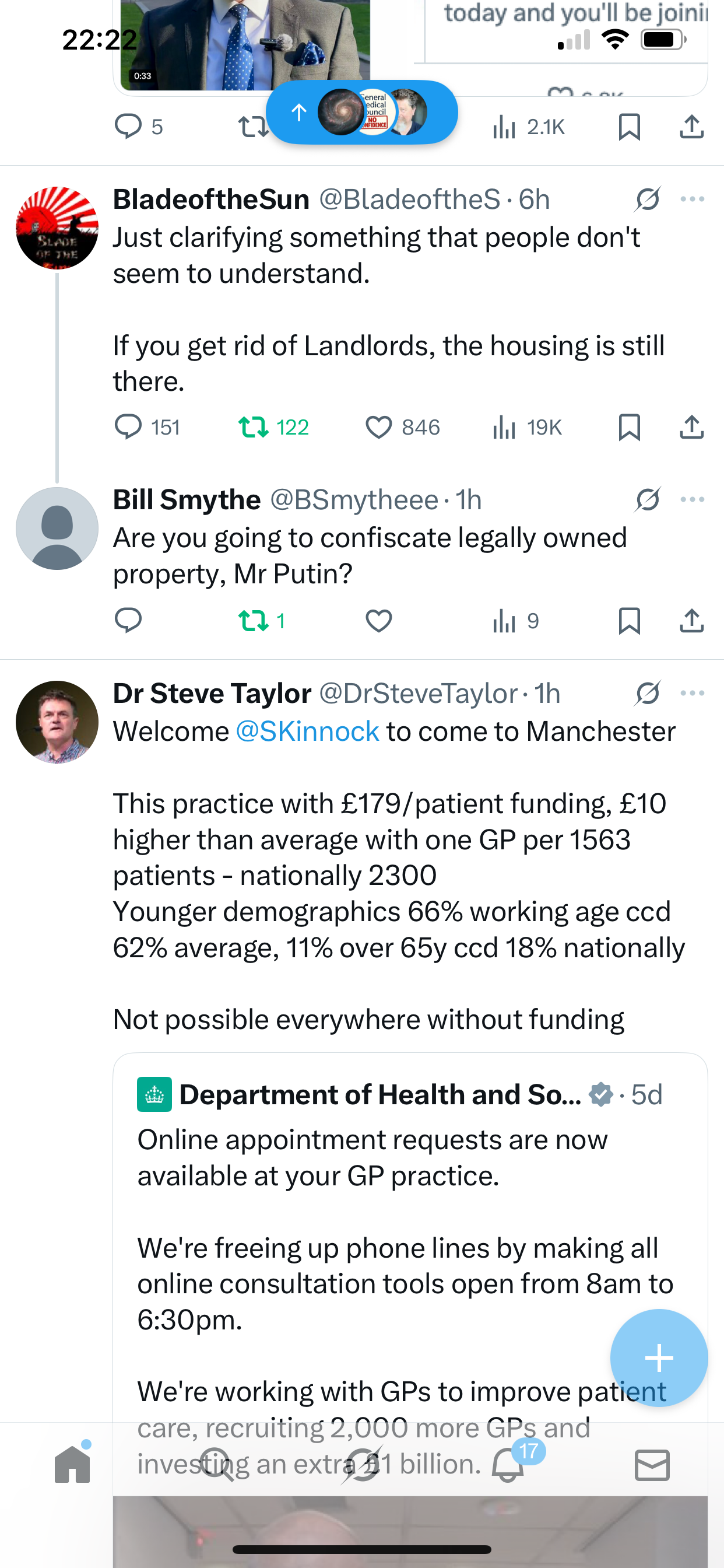Like Bill Smythe's reply
Screen dimensions: 724x1568
(378, 621)
